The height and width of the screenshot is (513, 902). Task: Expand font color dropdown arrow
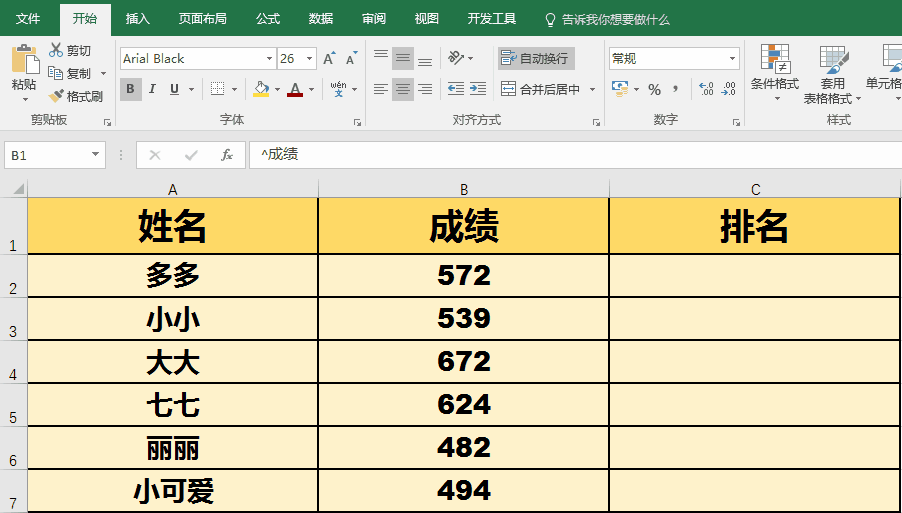[x=311, y=90]
